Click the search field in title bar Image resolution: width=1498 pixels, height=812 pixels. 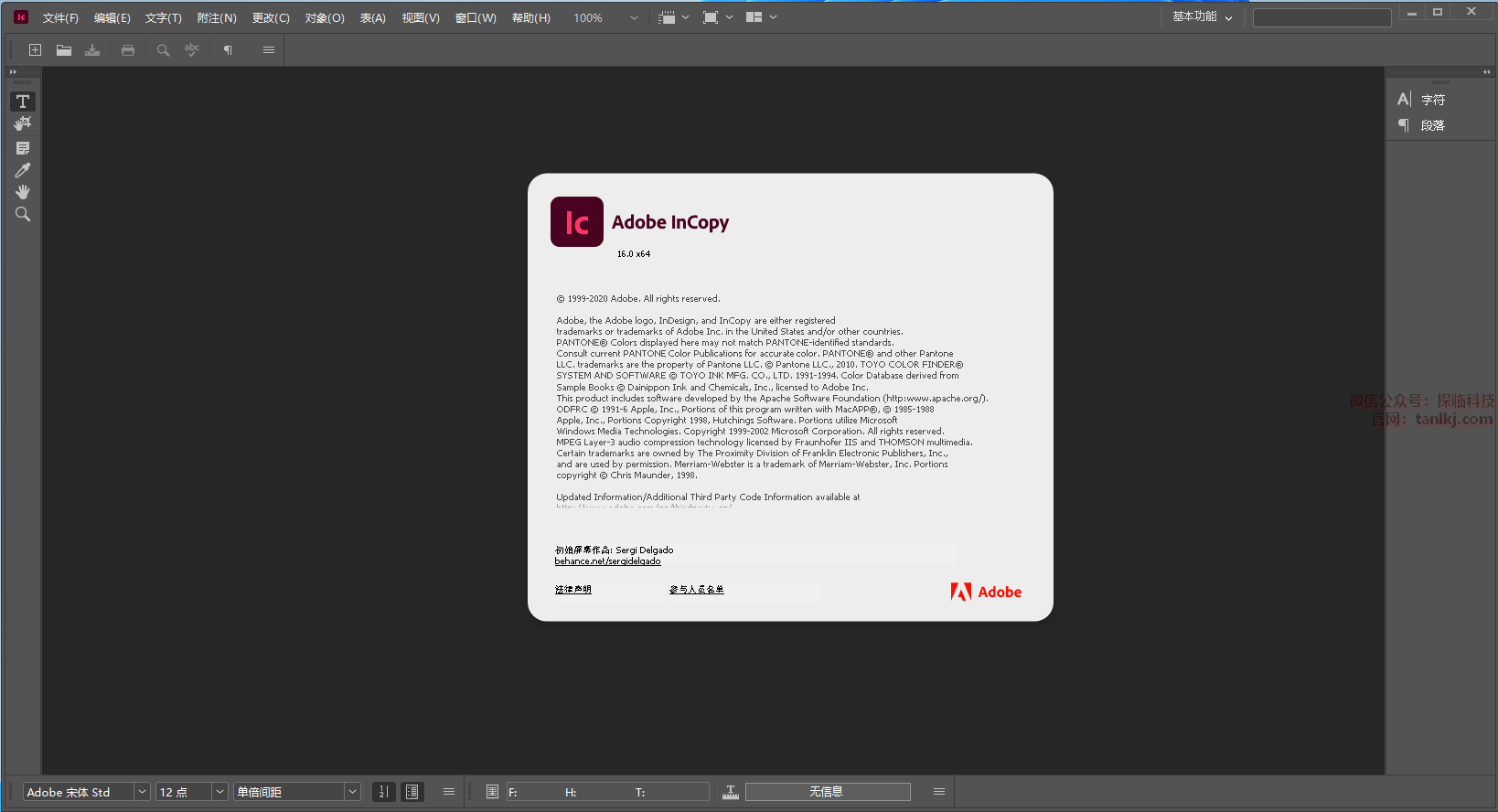click(x=1321, y=17)
